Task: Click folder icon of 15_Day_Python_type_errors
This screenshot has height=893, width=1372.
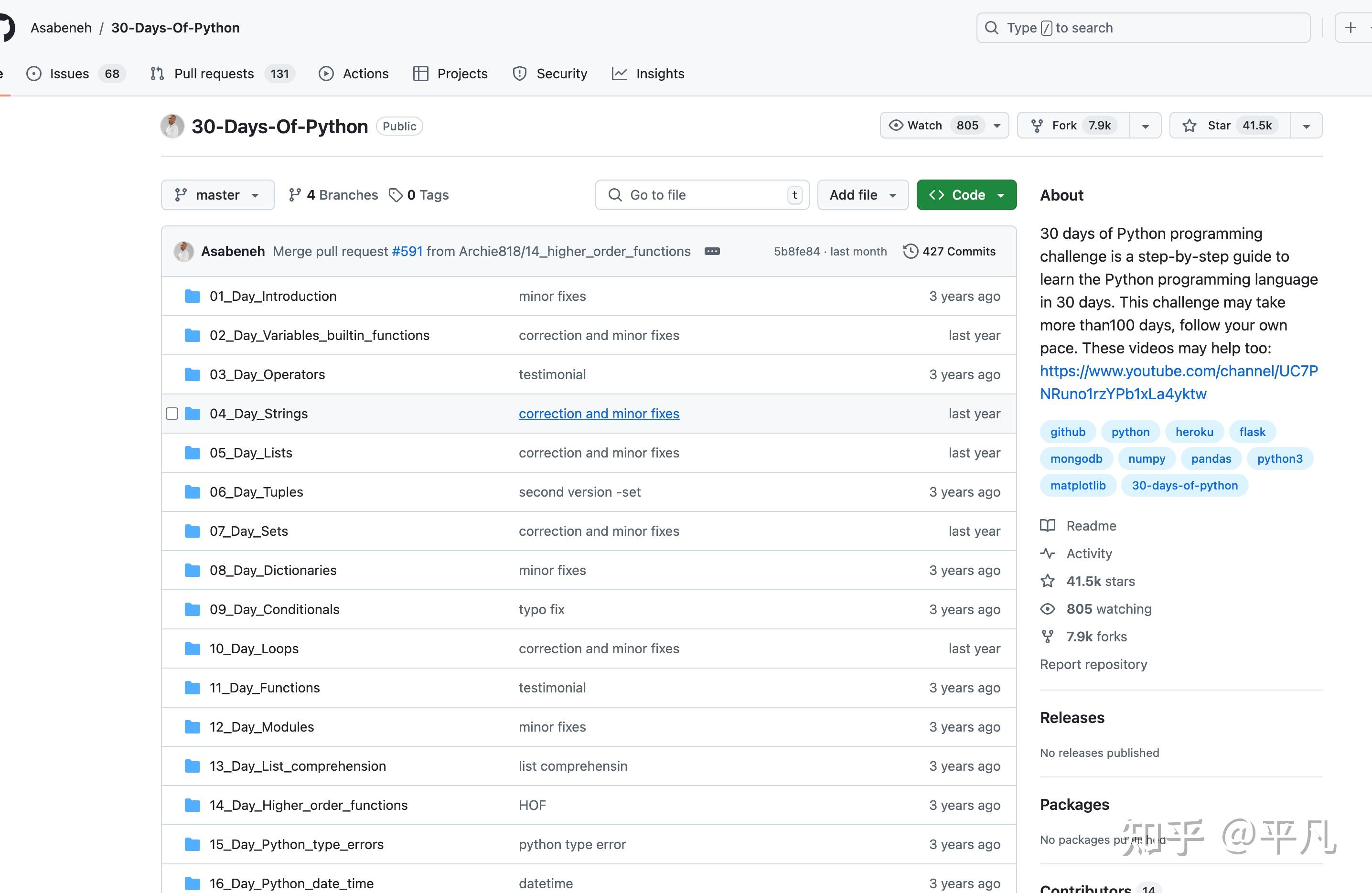Action: coord(192,845)
